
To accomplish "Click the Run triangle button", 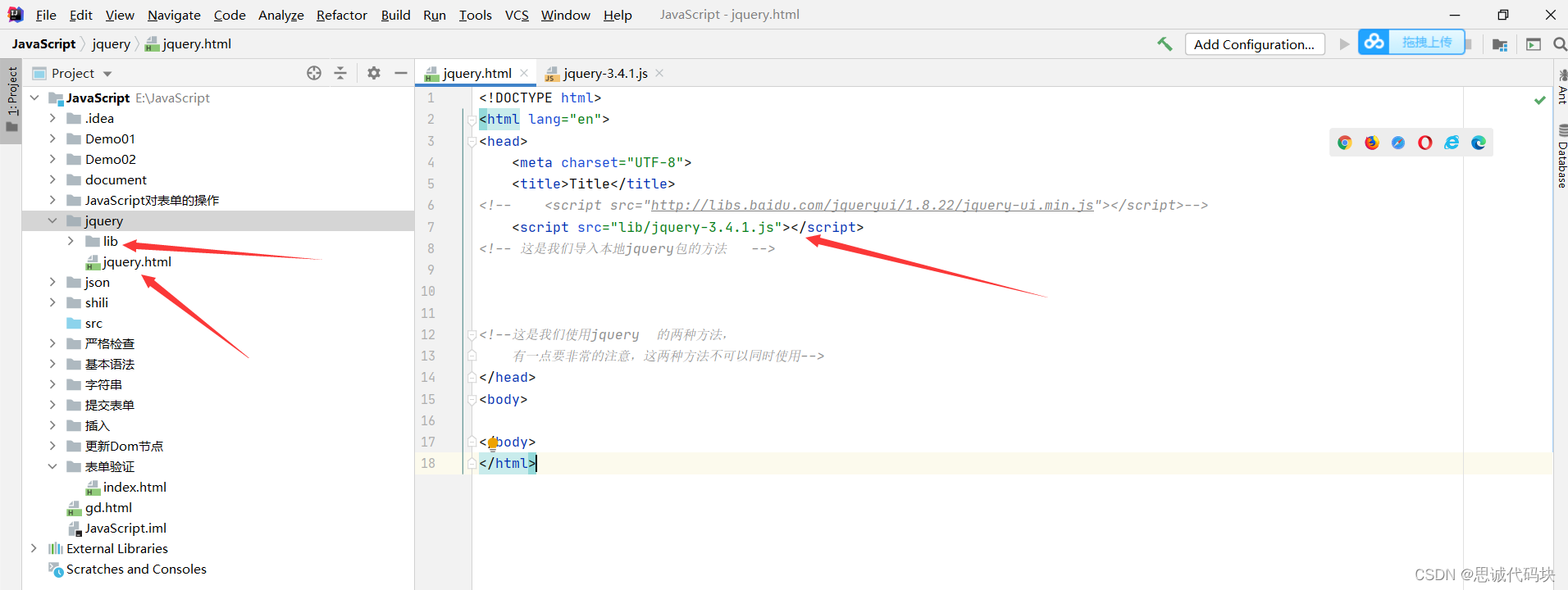I will (x=1344, y=44).
